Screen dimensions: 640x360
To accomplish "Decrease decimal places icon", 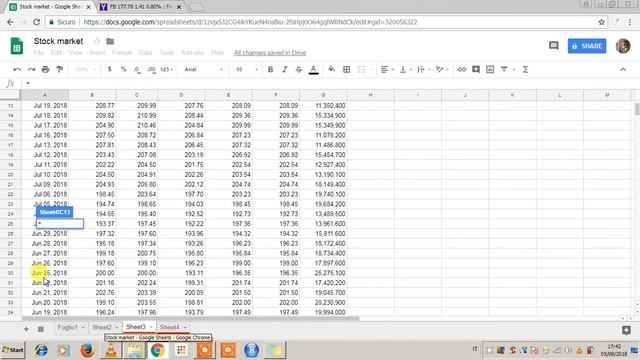I will tap(137, 70).
